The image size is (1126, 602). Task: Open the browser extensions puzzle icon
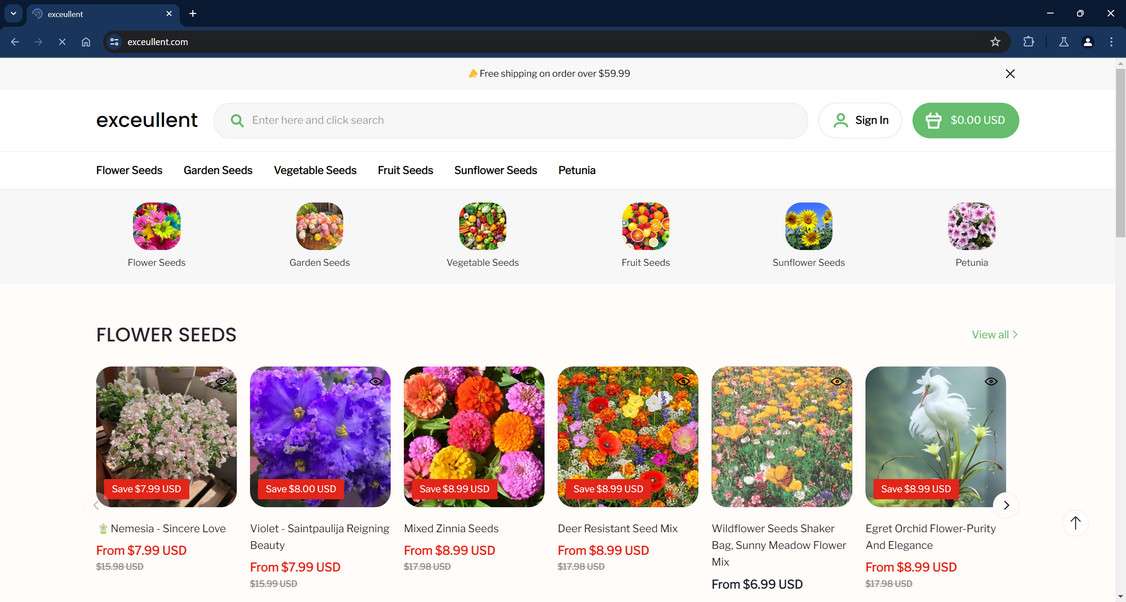1028,42
